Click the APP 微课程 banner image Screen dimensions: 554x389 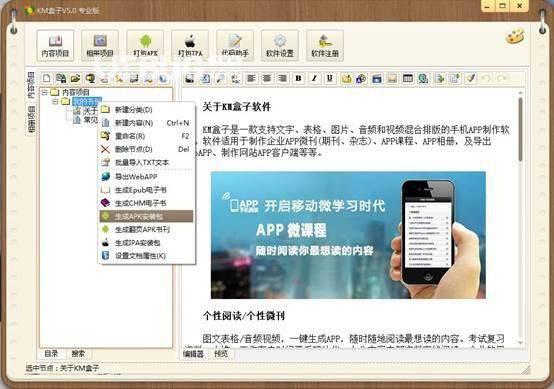click(348, 235)
